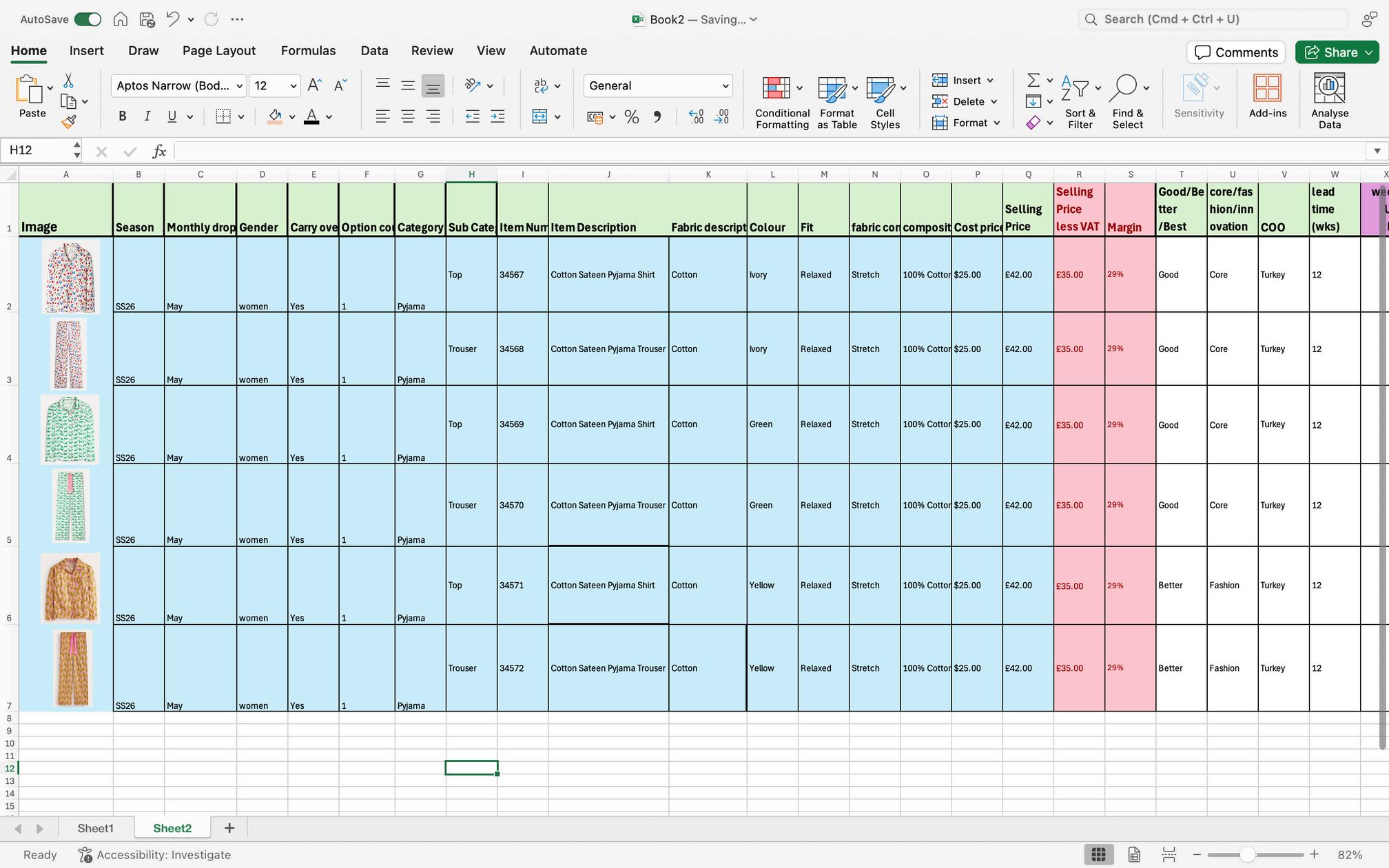This screenshot has width=1389, height=868.
Task: Open the Page Layout ribbon tab
Action: pyautogui.click(x=218, y=50)
